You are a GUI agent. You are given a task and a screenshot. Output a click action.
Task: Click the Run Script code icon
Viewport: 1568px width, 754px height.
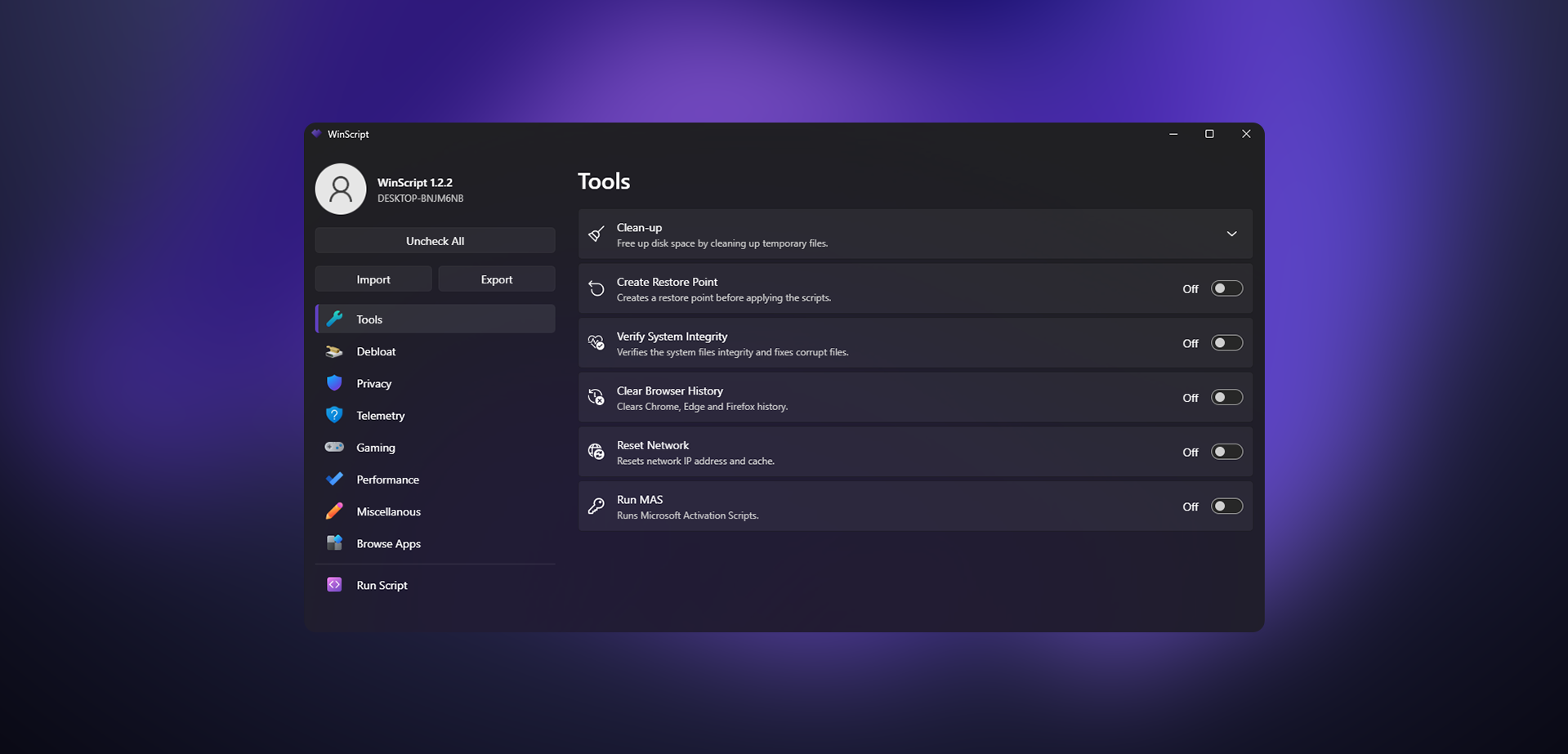point(334,585)
